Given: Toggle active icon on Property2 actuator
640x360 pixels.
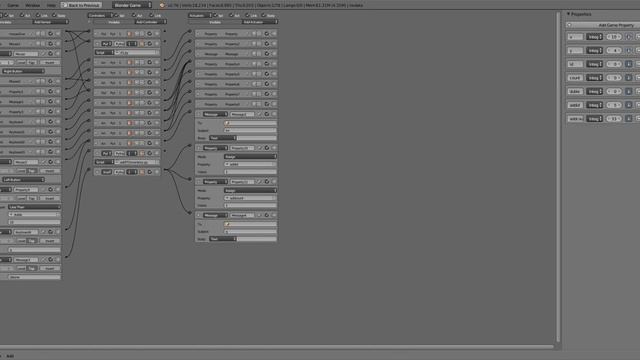Looking at the screenshot, I should (267, 44).
